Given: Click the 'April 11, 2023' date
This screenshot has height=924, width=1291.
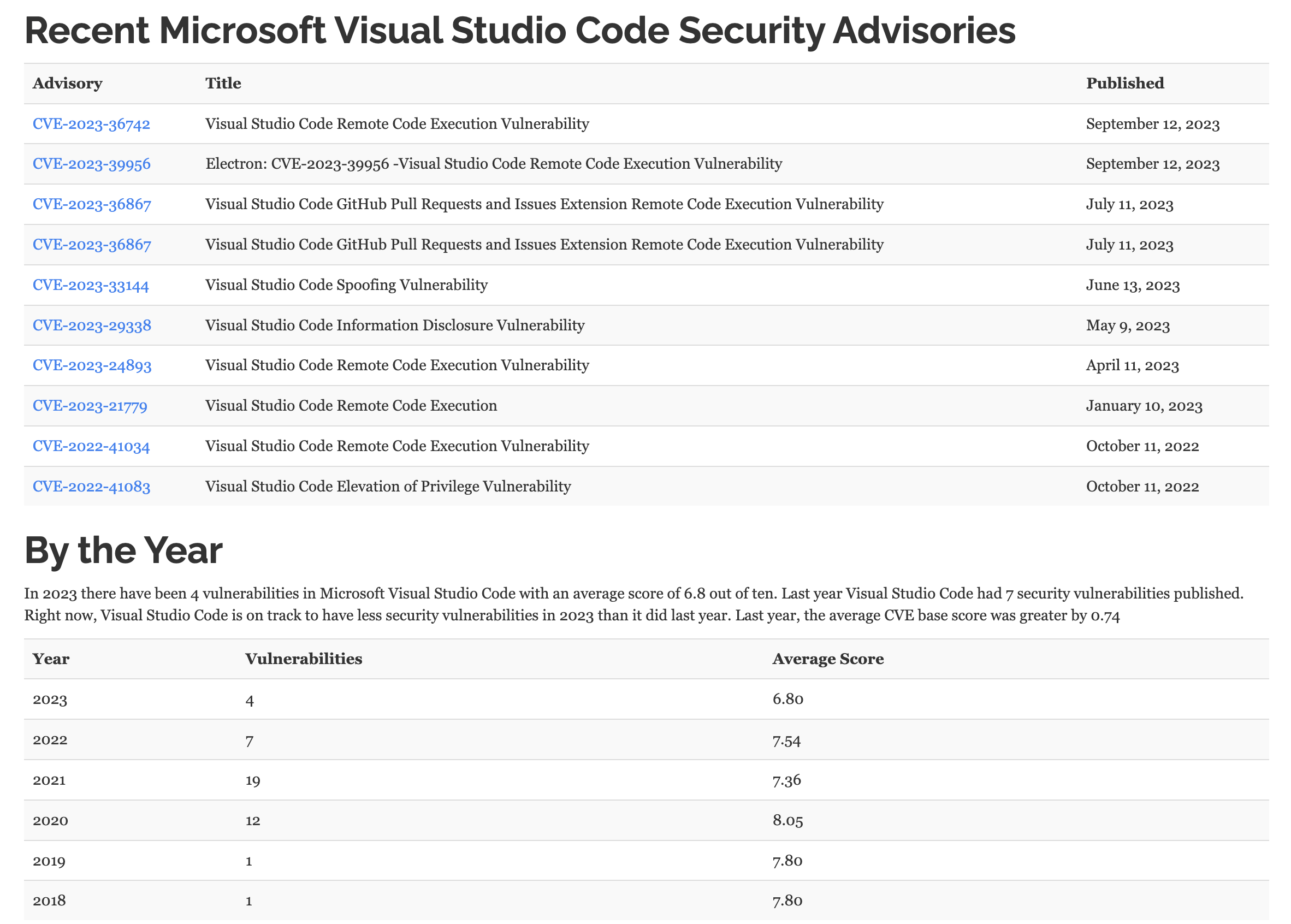Looking at the screenshot, I should click(1132, 365).
